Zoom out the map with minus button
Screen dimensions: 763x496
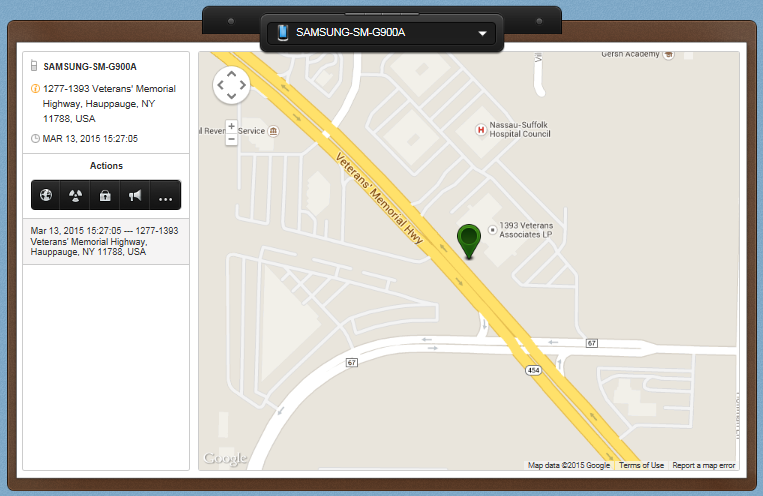(231, 139)
